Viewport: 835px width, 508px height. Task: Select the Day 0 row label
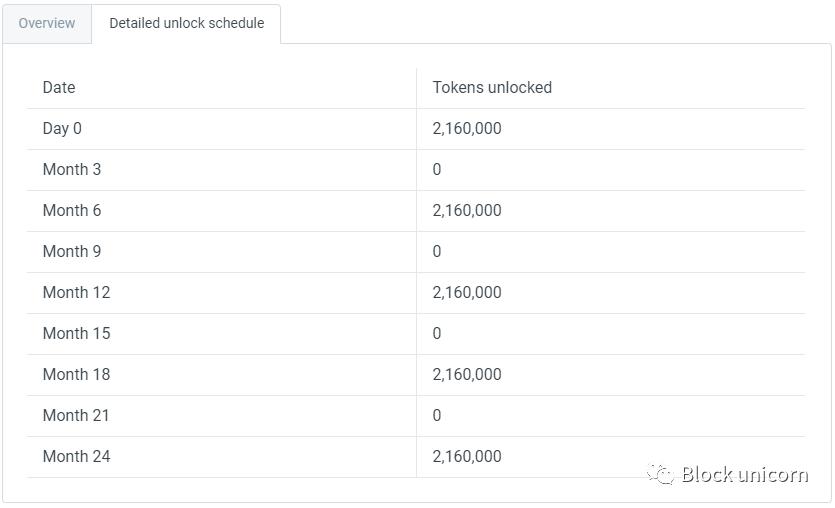(62, 129)
